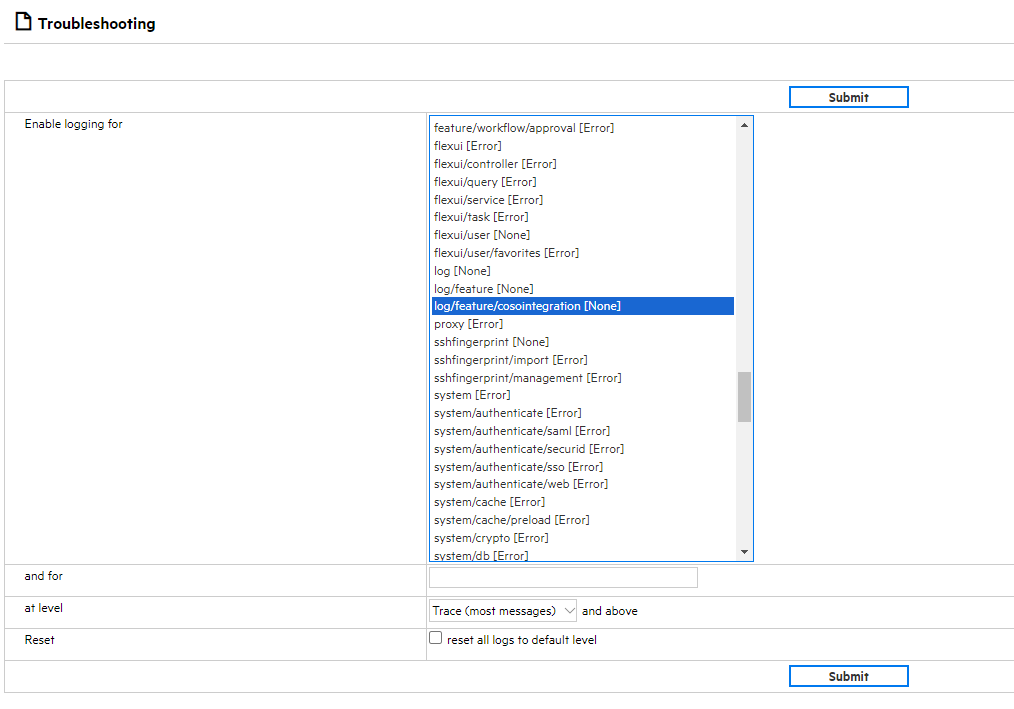
Task: Click the bottom Submit button
Action: 848,675
